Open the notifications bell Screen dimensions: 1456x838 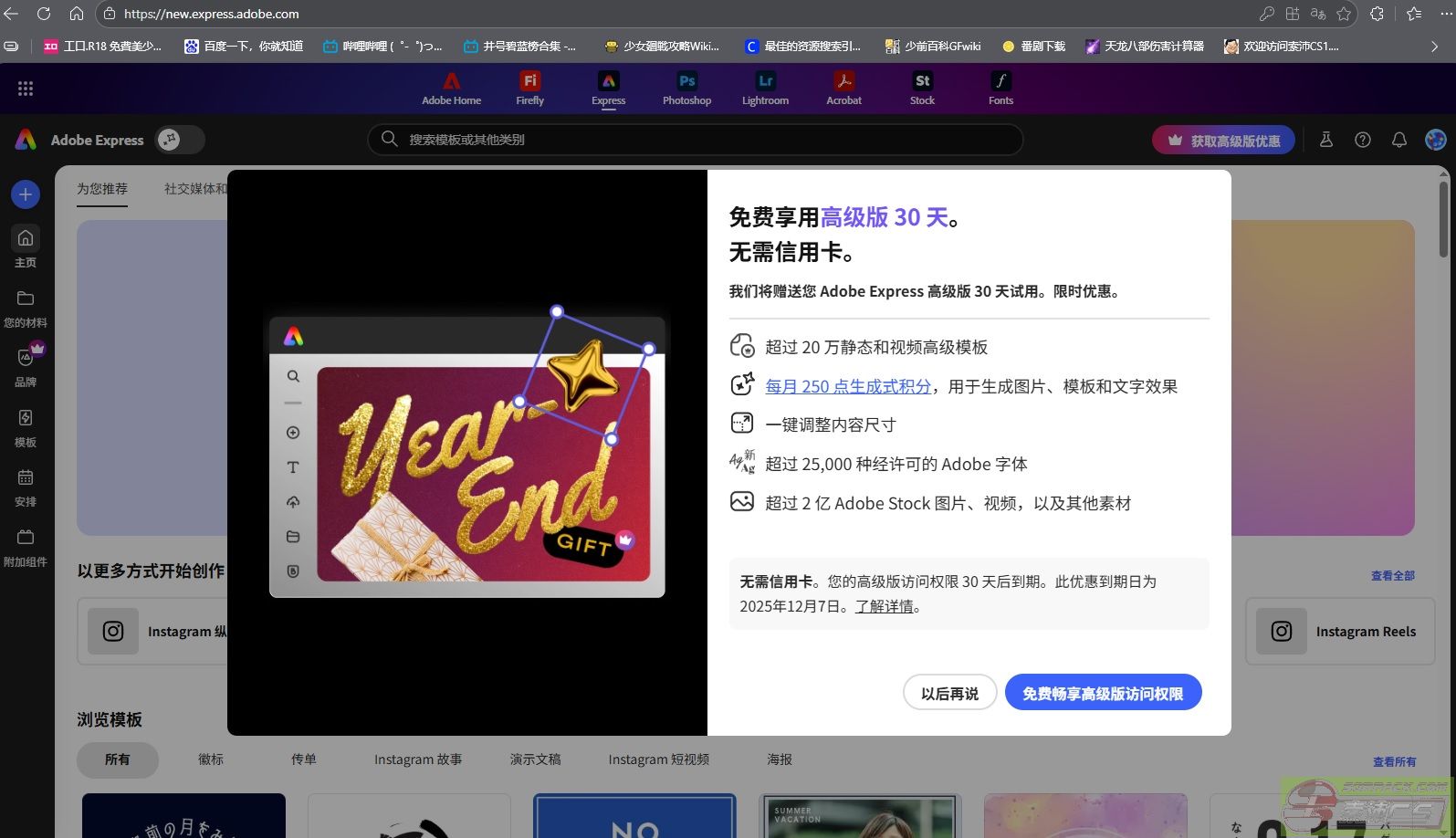[1398, 140]
